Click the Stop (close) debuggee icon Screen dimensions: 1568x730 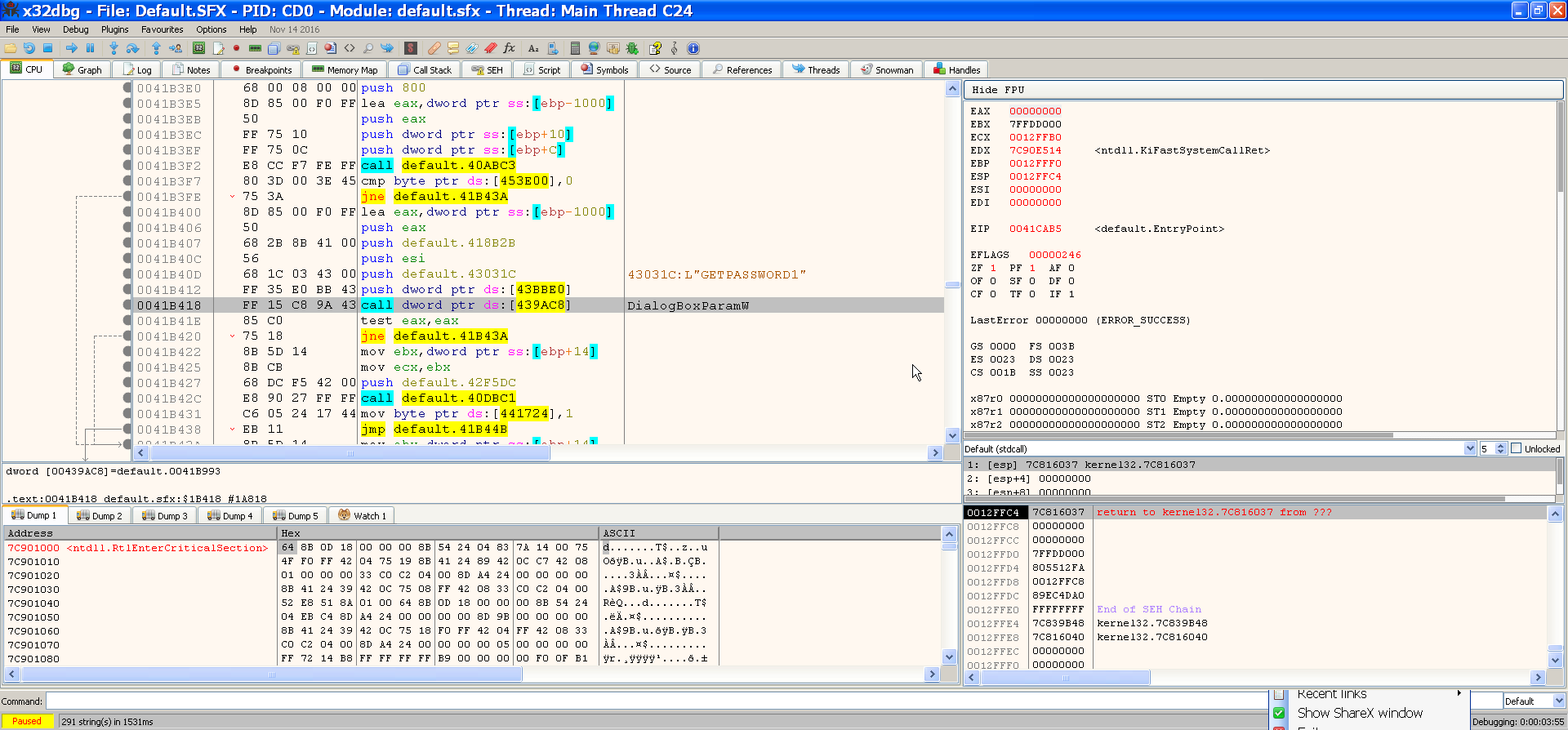click(47, 48)
